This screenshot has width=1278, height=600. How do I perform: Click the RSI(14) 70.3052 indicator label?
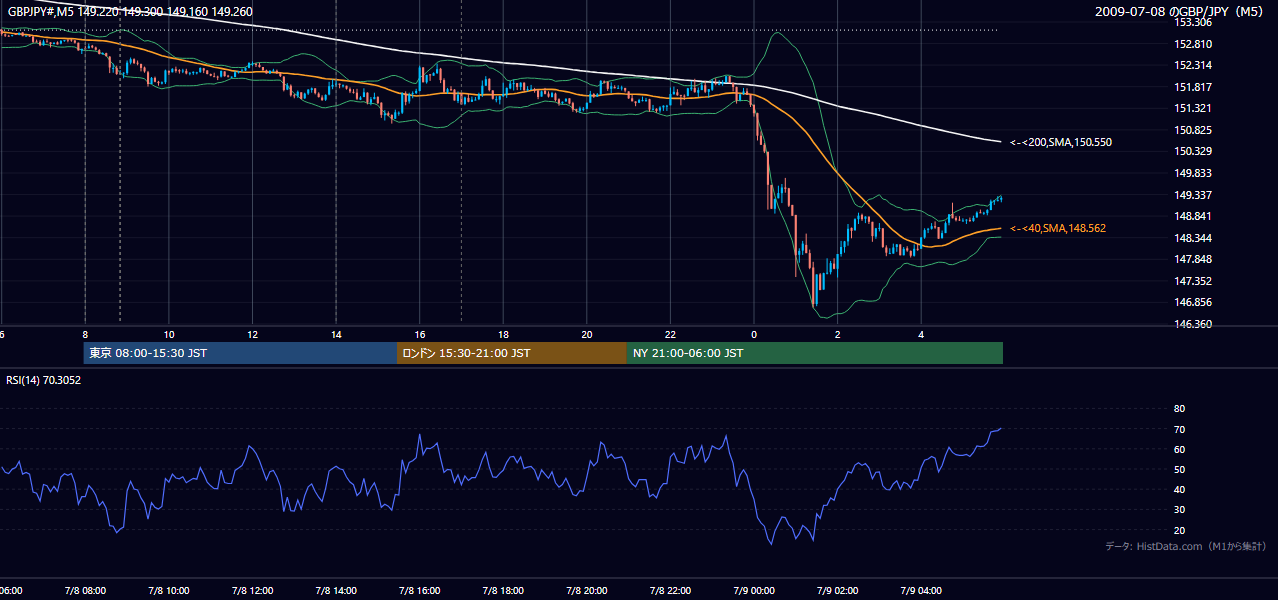[44, 380]
